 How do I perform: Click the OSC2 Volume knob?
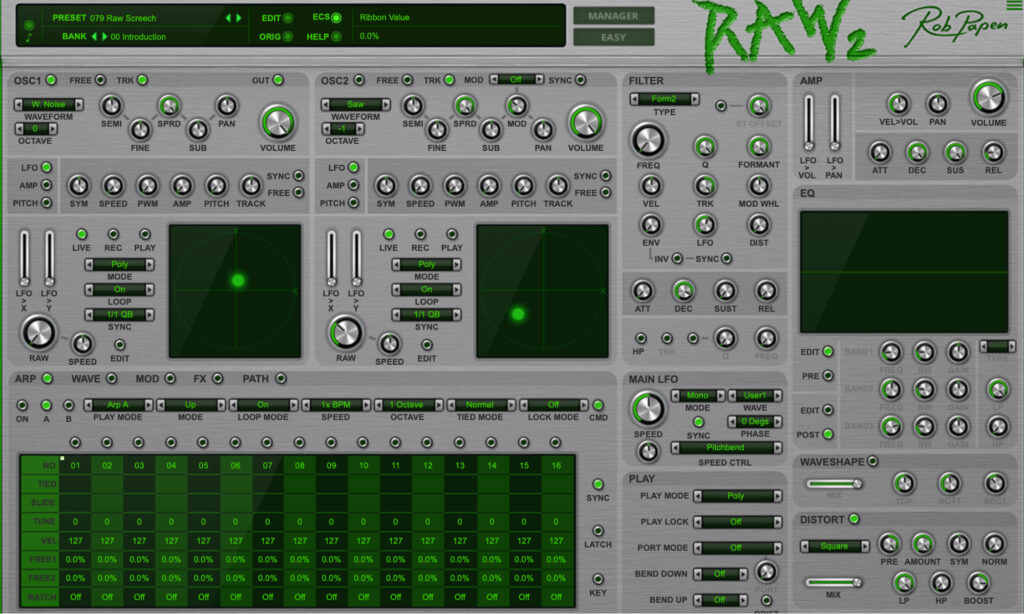pos(585,122)
